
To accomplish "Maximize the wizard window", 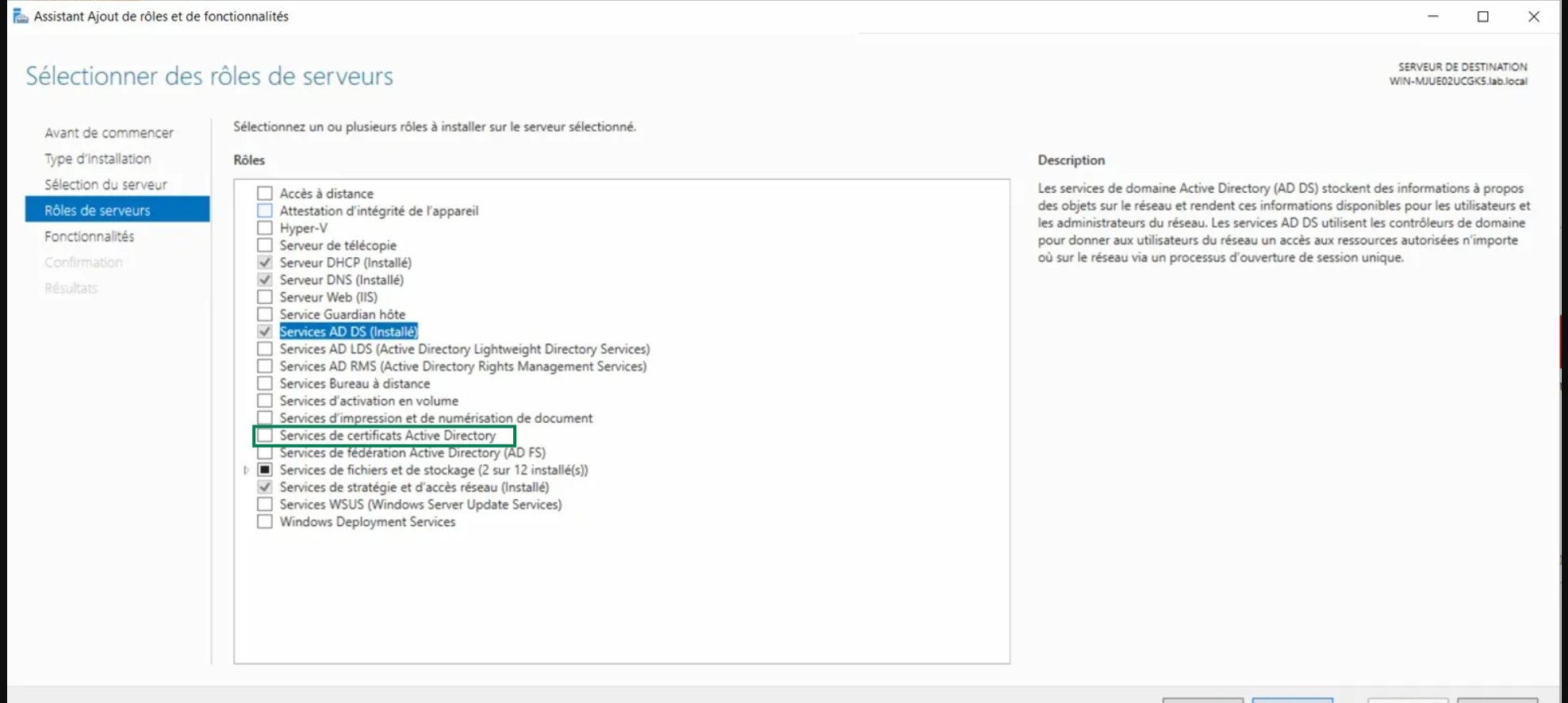I will coord(1482,17).
